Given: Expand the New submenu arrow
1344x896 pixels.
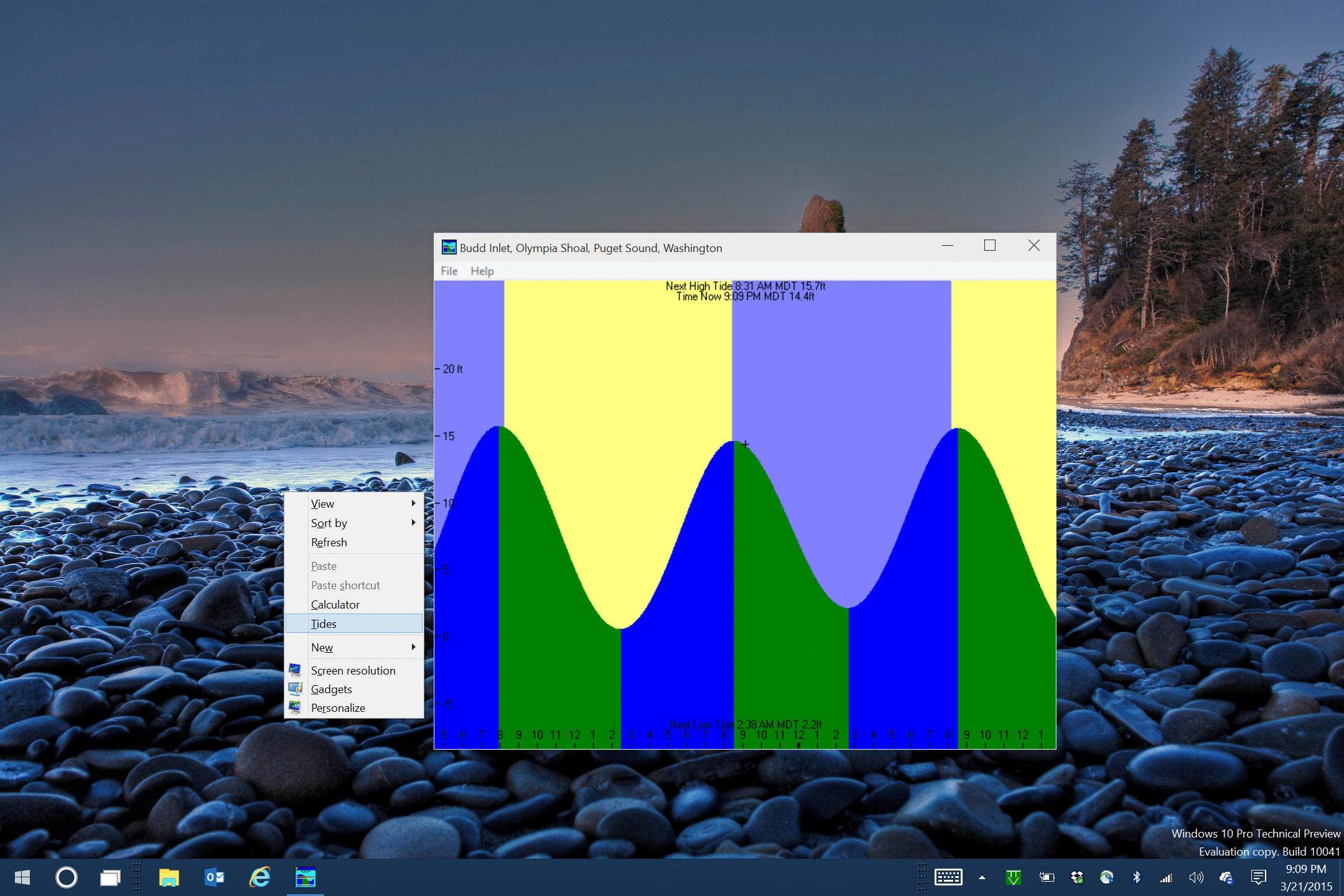Looking at the screenshot, I should [x=413, y=647].
